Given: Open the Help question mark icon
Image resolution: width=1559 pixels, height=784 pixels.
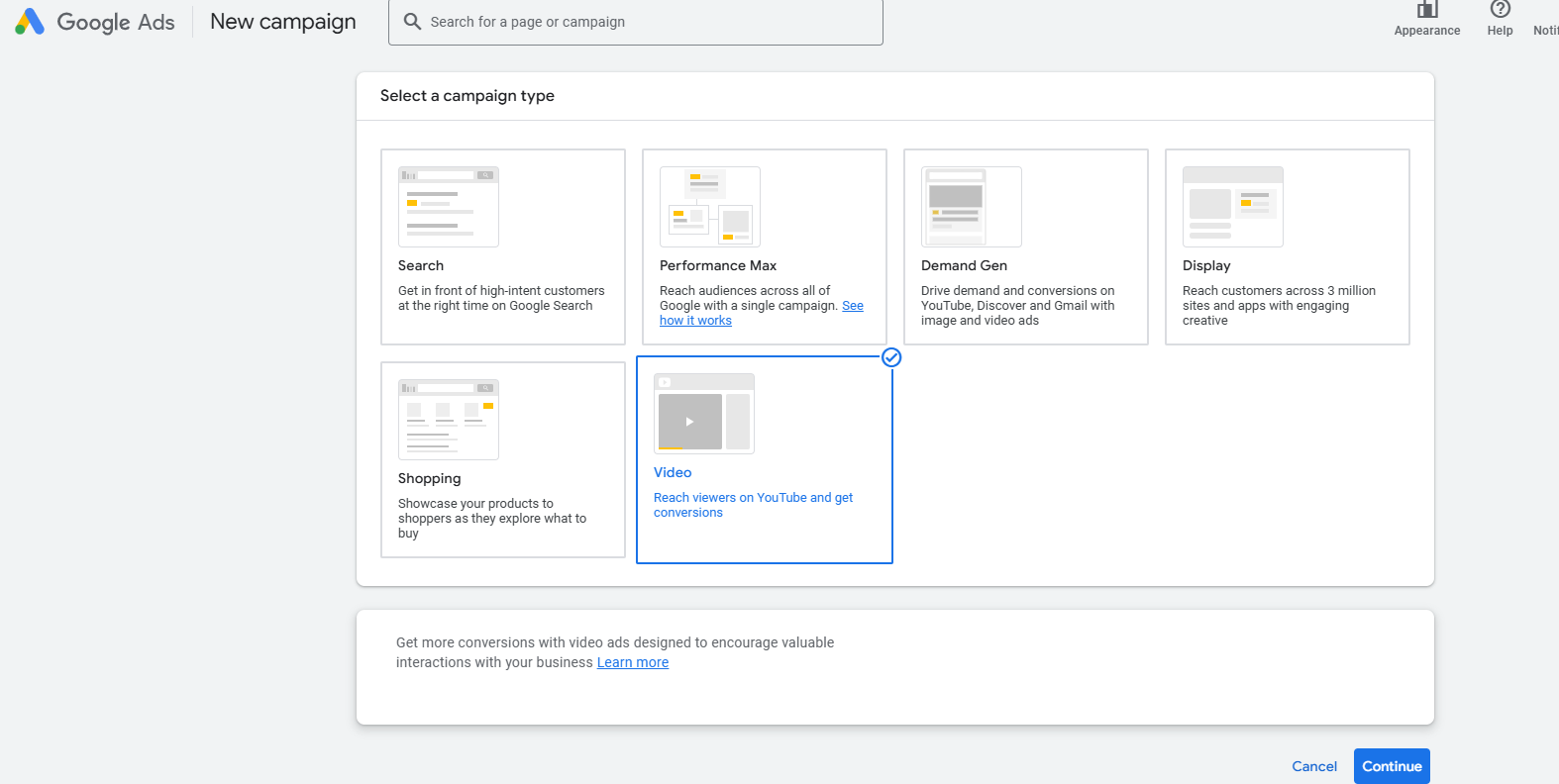Looking at the screenshot, I should click(1500, 10).
